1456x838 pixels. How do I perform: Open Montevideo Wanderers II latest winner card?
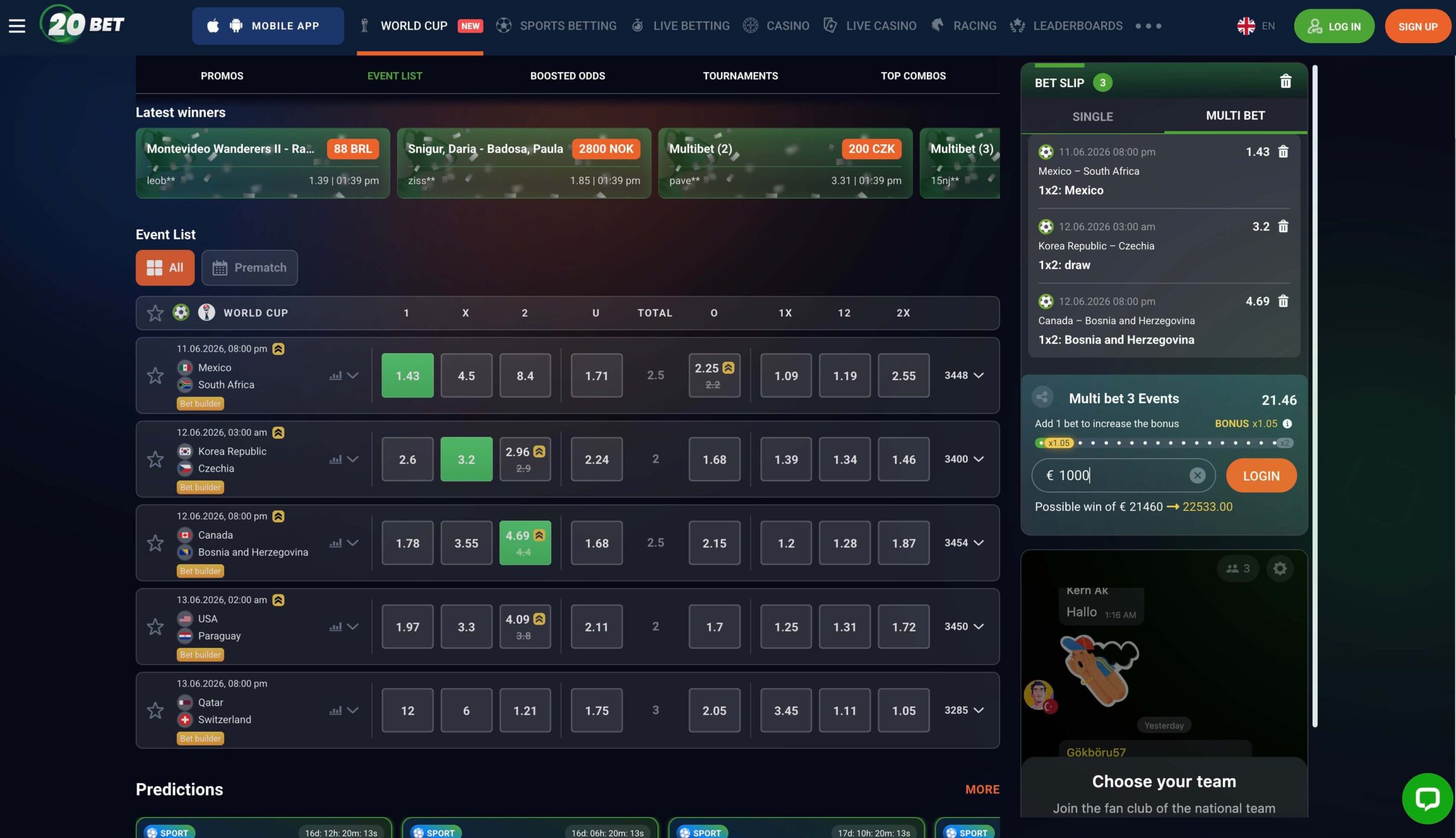[262, 163]
